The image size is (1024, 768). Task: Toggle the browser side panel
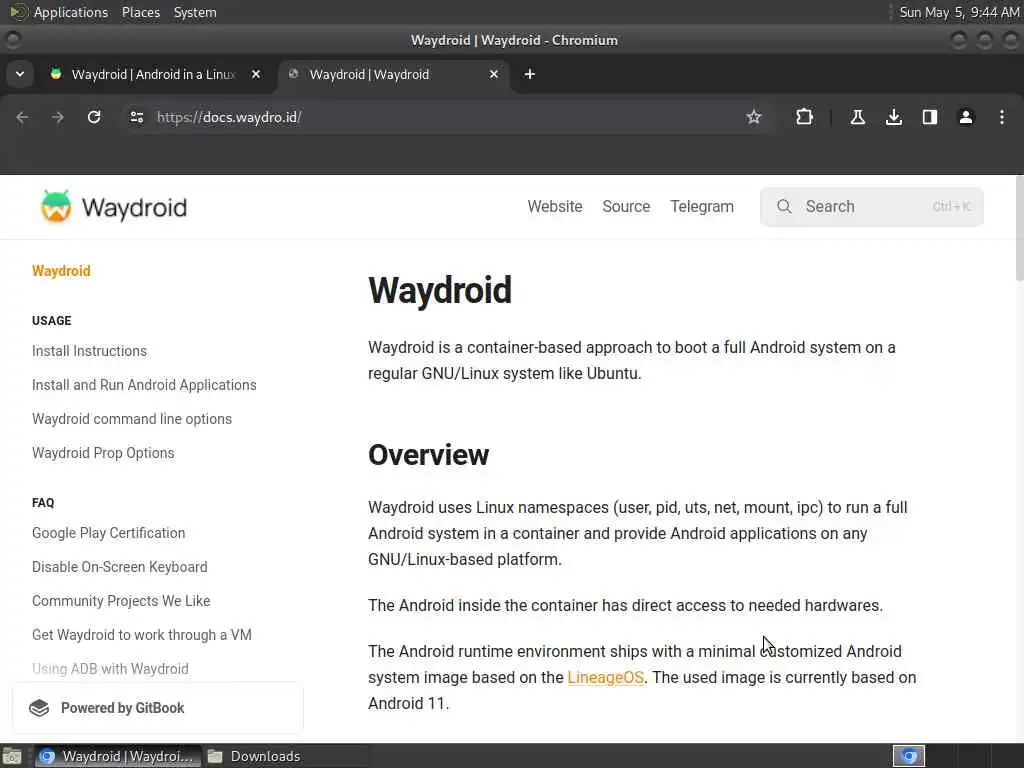(930, 118)
